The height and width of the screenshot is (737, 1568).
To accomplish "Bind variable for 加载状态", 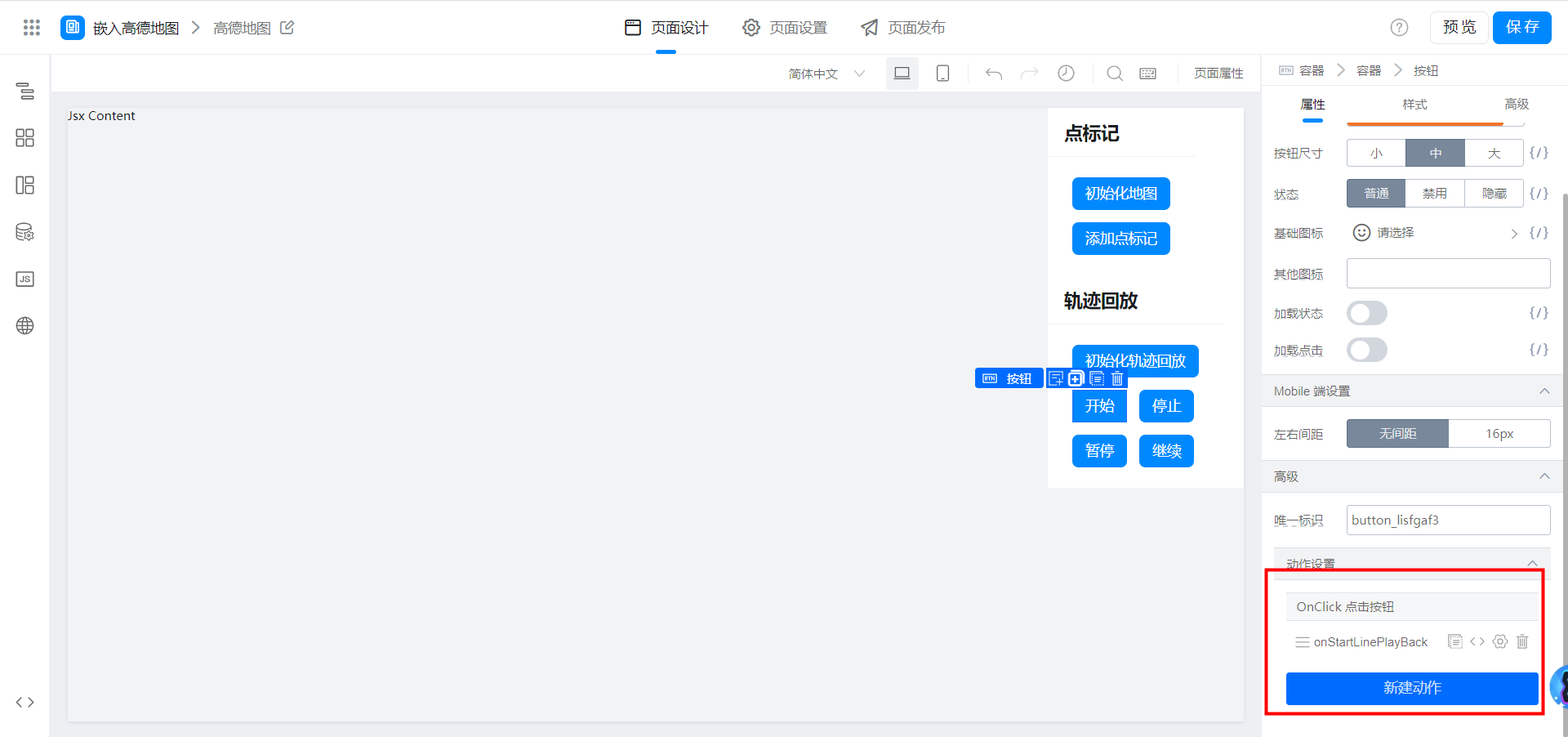I will coord(1539,313).
